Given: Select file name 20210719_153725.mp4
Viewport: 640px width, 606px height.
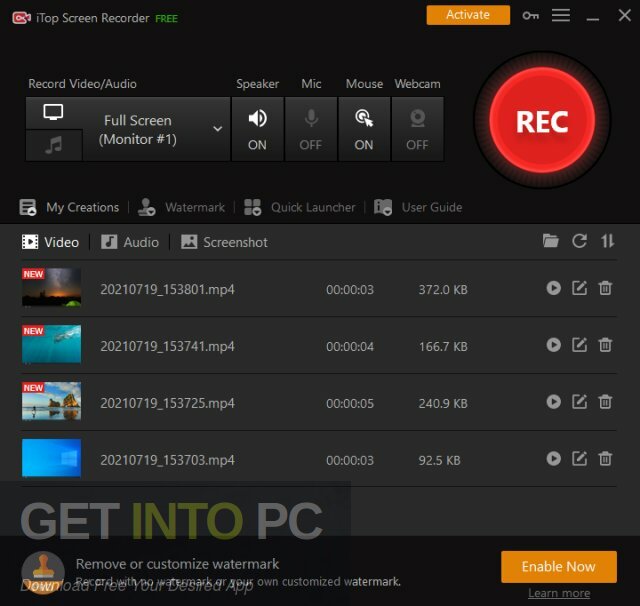Looking at the screenshot, I should (167, 403).
